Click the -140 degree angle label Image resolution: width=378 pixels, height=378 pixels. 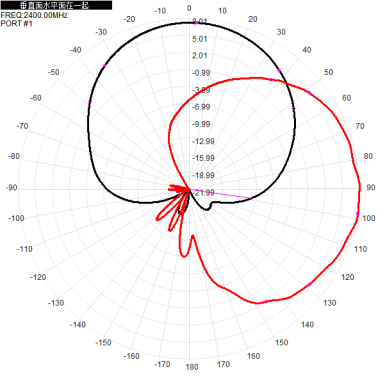click(x=78, y=325)
